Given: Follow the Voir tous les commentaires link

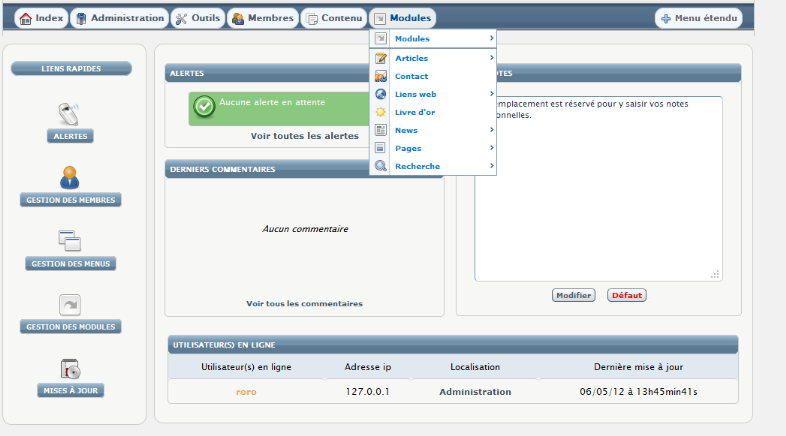Looking at the screenshot, I should tap(304, 303).
